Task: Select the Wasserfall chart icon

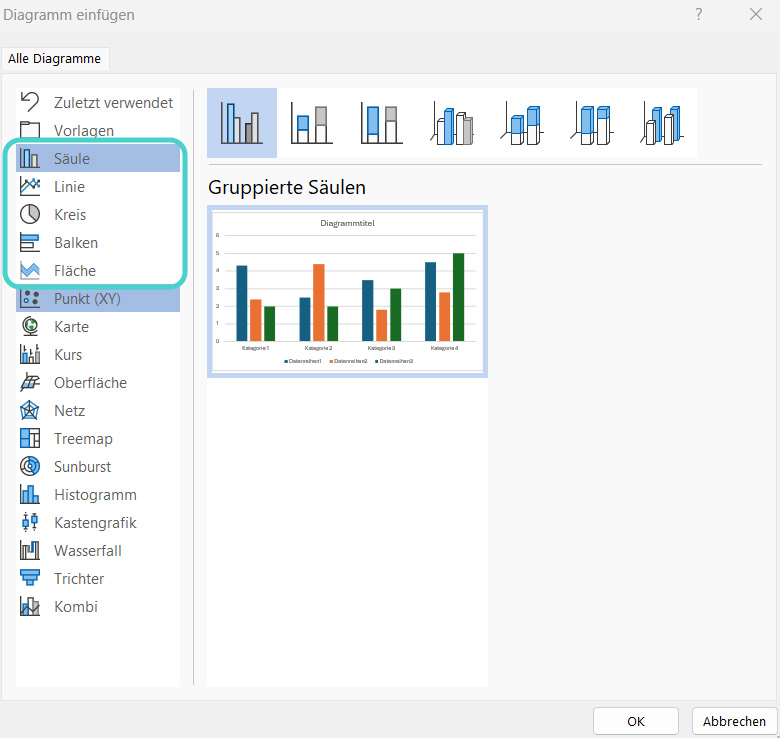Action: pyautogui.click(x=30, y=551)
